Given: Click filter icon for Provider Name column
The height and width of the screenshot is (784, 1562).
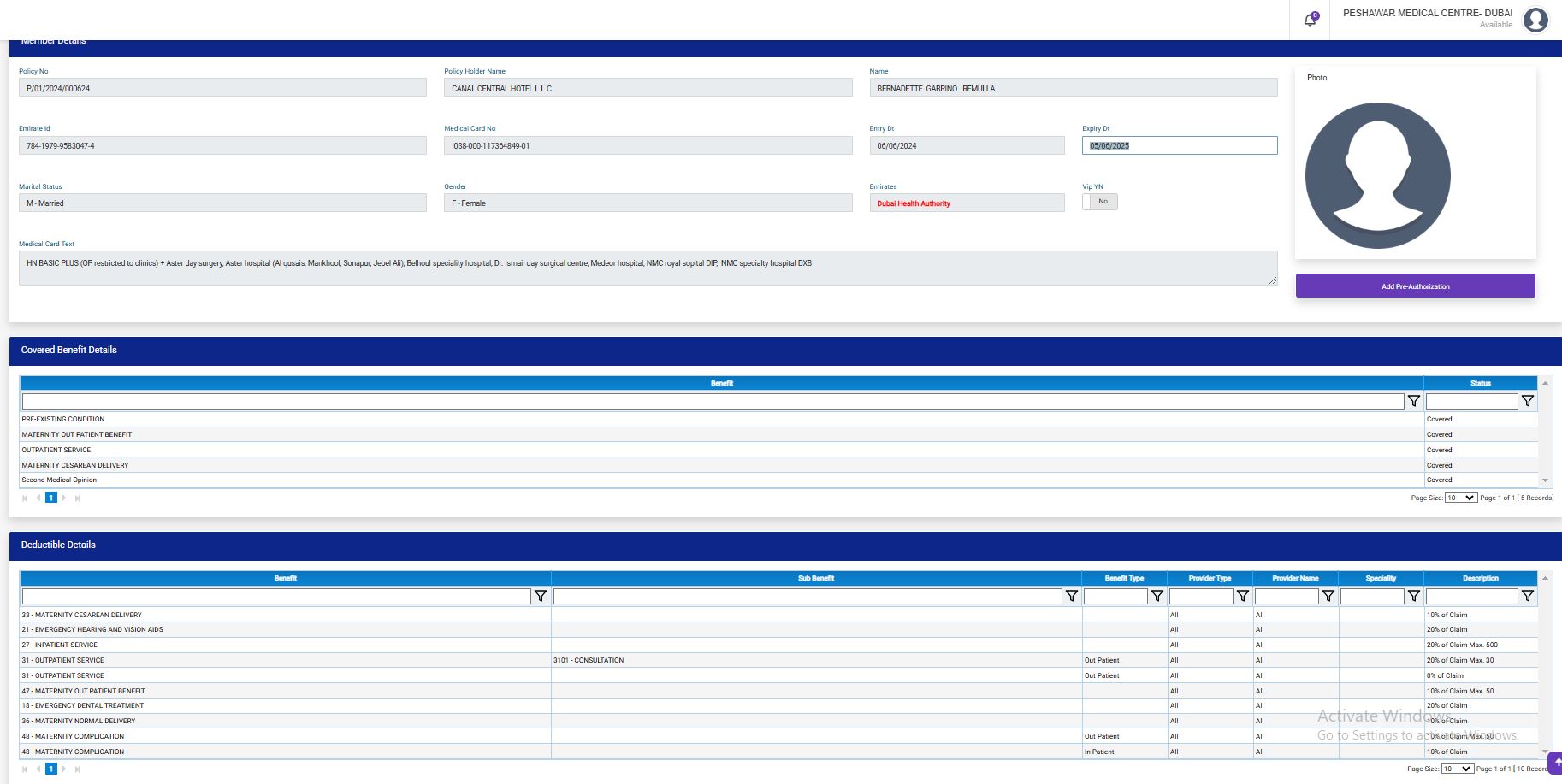Looking at the screenshot, I should (1328, 596).
